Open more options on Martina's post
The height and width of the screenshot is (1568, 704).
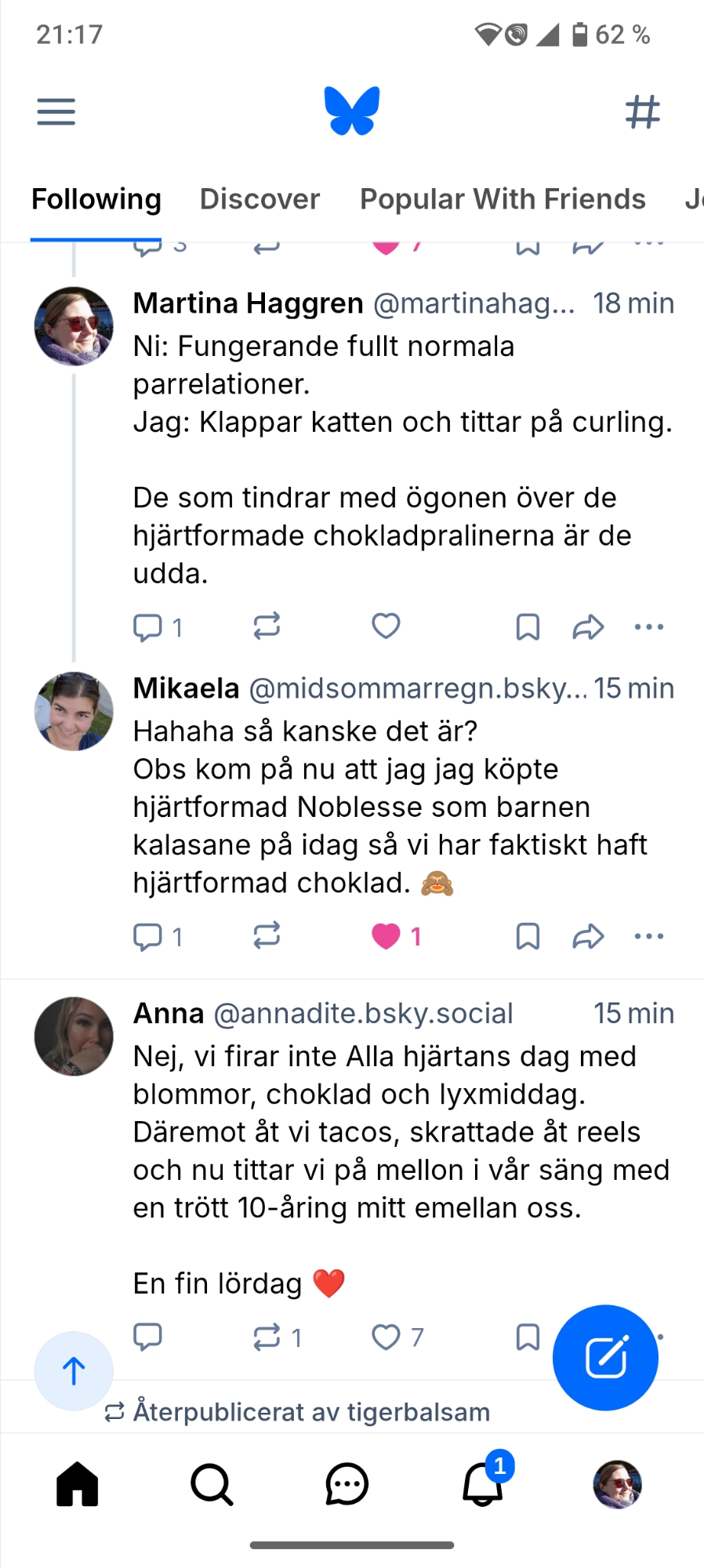tap(649, 626)
